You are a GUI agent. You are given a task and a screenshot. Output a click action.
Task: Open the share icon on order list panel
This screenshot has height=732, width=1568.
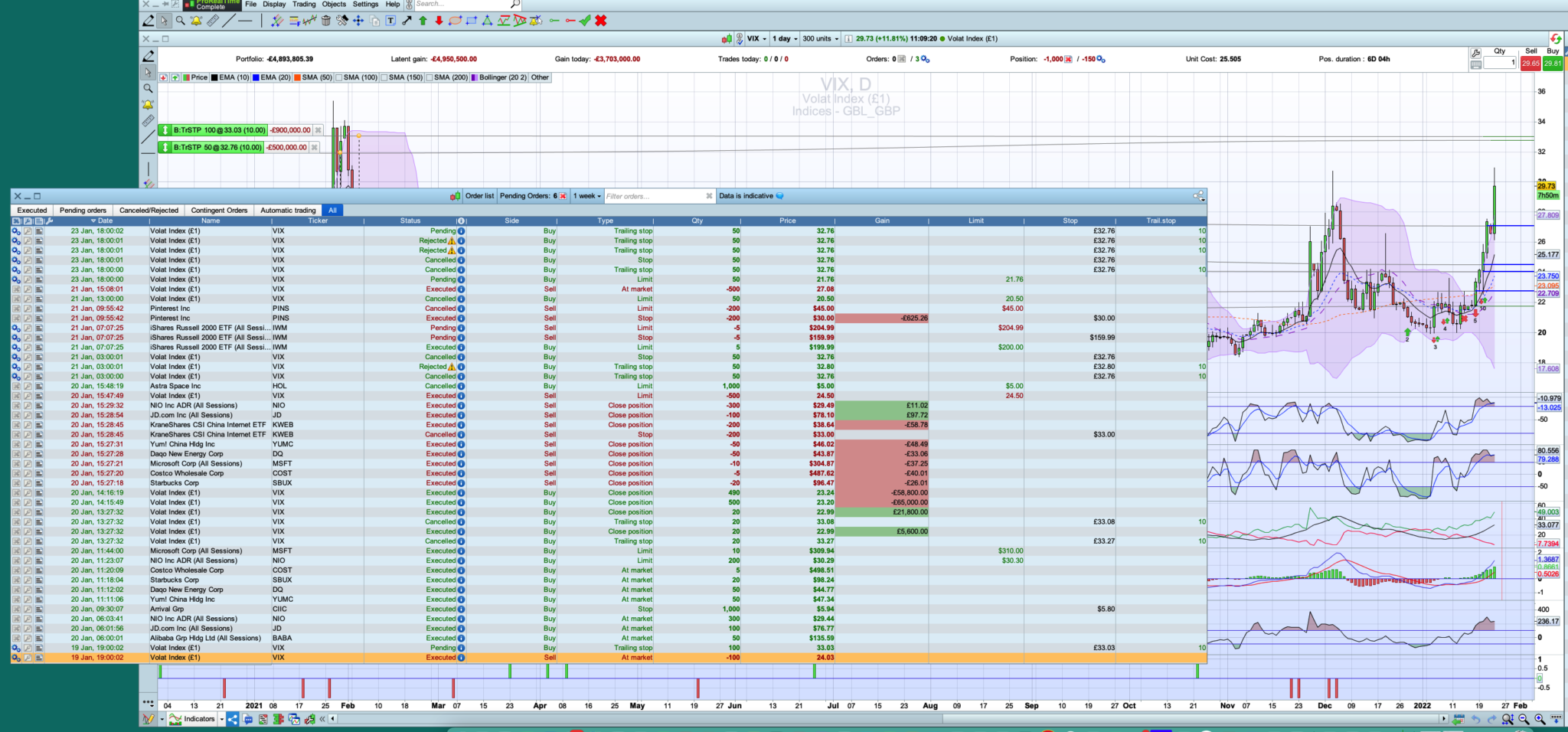(x=1198, y=196)
